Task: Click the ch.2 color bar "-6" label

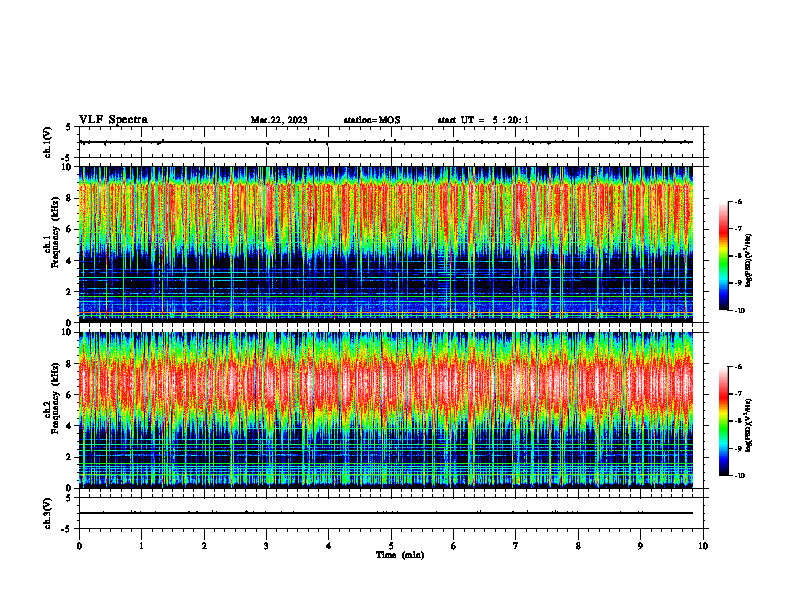Action: 738,367
